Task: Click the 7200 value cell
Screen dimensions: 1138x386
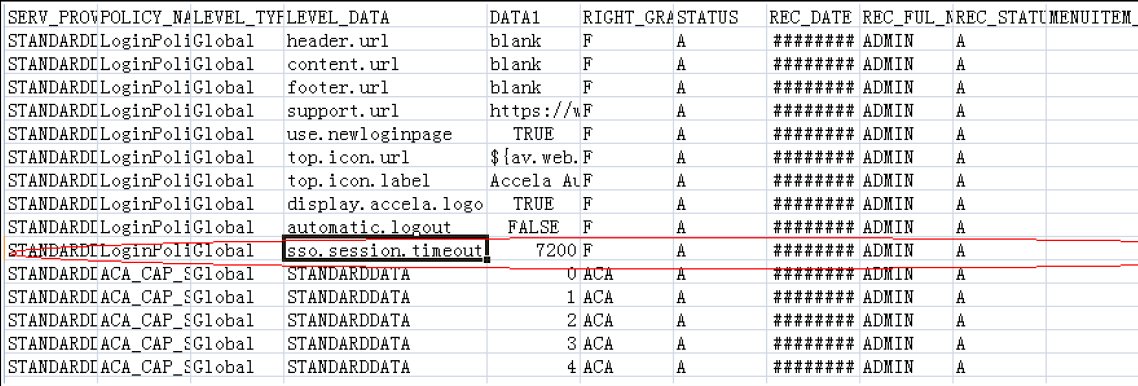Action: tap(533, 250)
